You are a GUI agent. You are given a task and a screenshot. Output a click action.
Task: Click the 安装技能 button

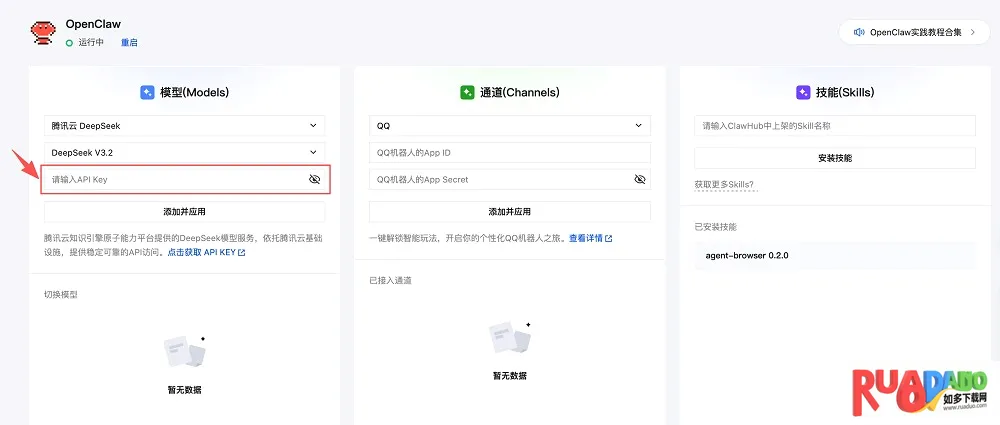tap(835, 158)
